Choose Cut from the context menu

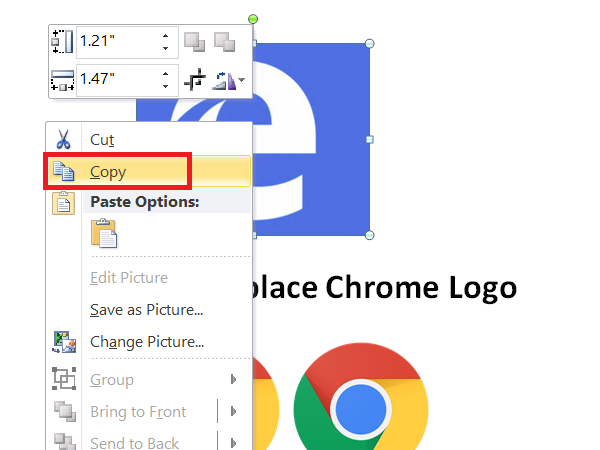point(149,139)
